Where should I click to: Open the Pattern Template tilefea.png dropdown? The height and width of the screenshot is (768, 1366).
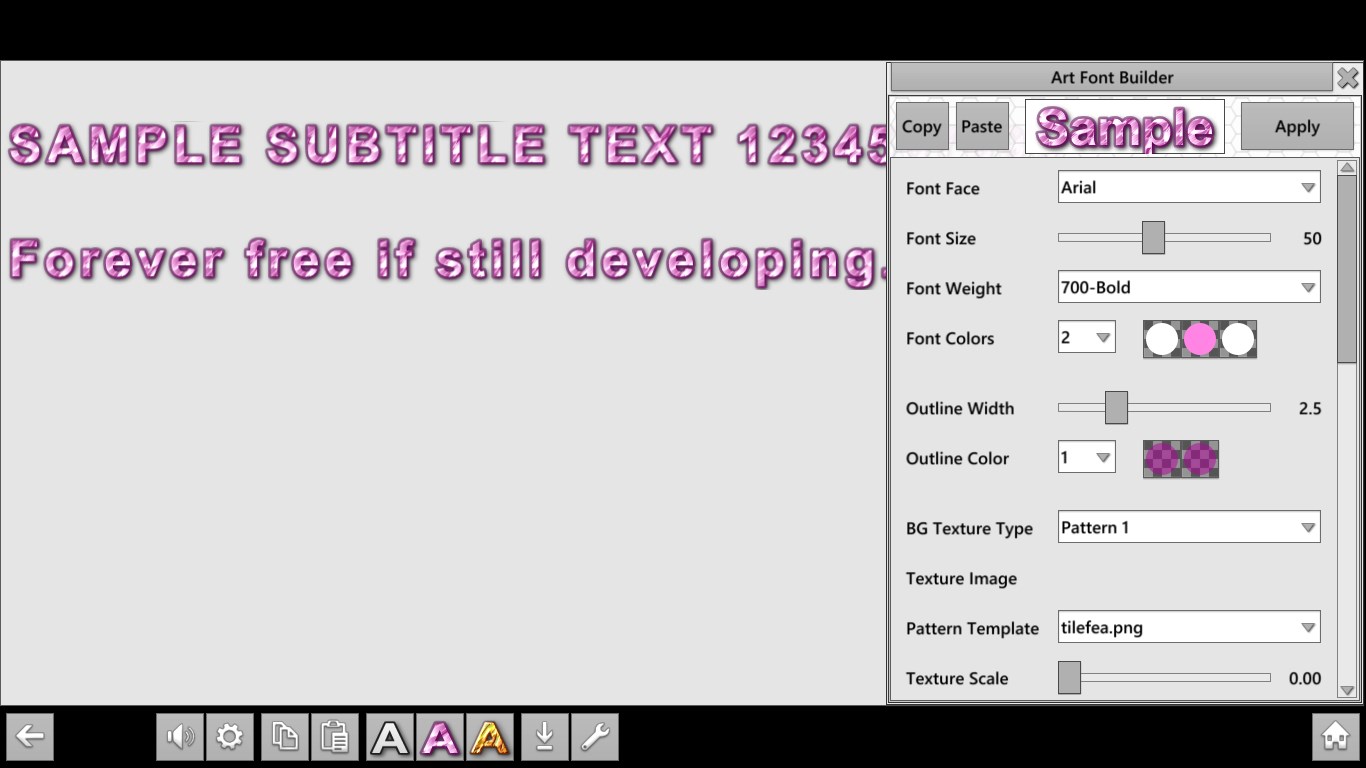click(x=1189, y=627)
